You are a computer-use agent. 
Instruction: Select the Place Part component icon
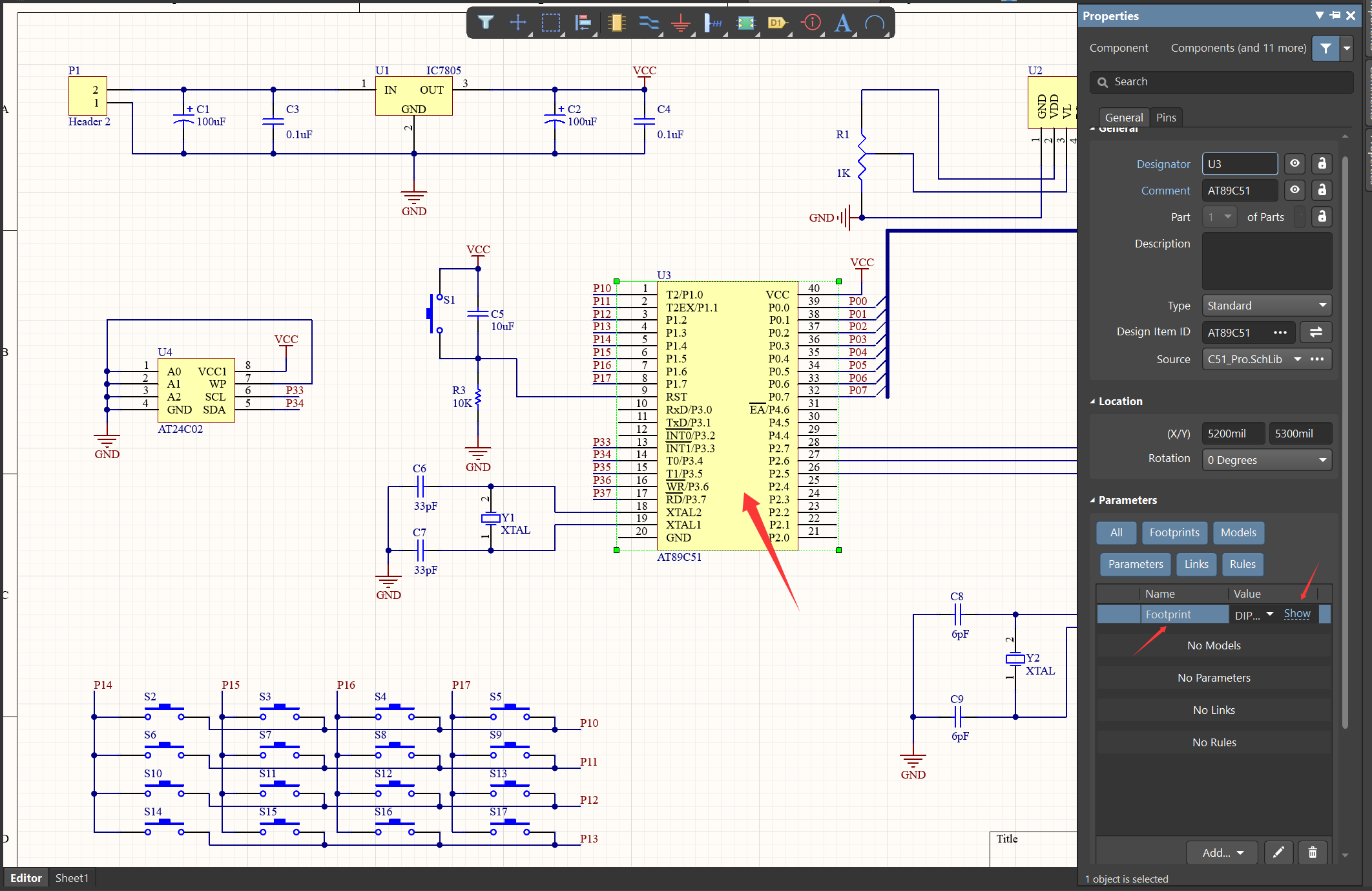pos(616,23)
